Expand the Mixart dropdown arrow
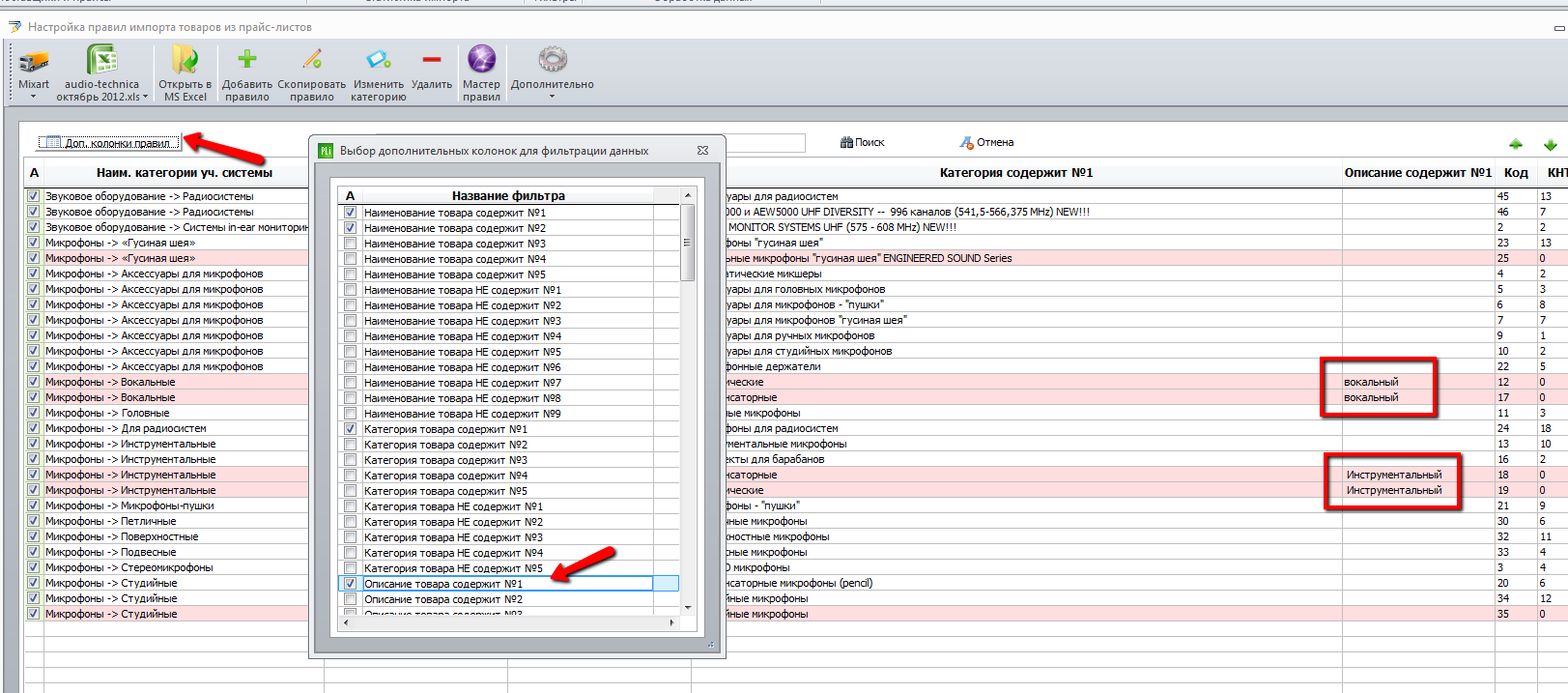1568x693 pixels. coord(33,97)
